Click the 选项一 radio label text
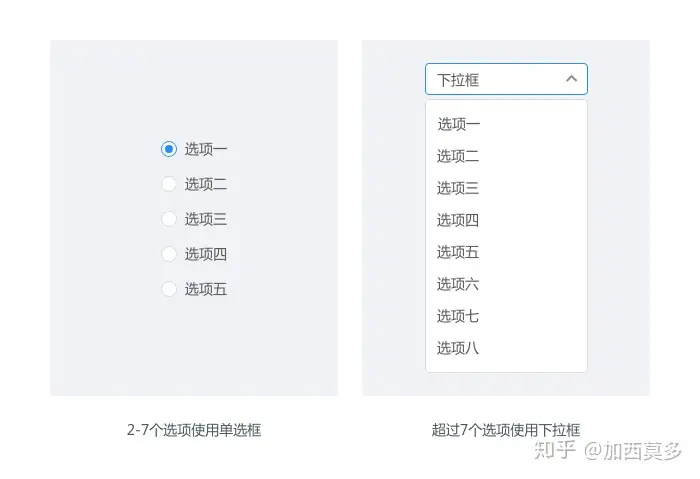 coord(206,149)
